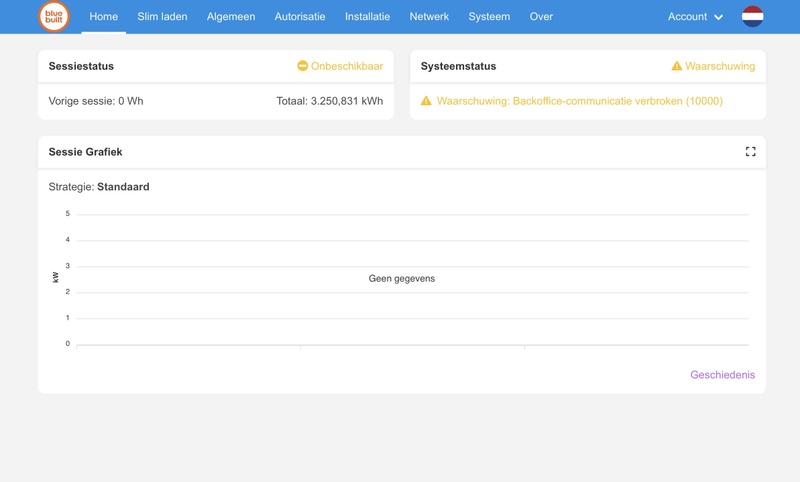Click the Sessiestatus heading
Screen dimensions: 800x482
tap(81, 66)
